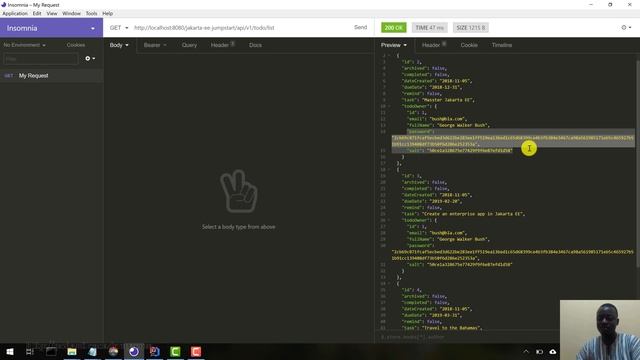Collapse the todoOwner object at line 26
This screenshot has width=640, height=360.
(x=389, y=220)
